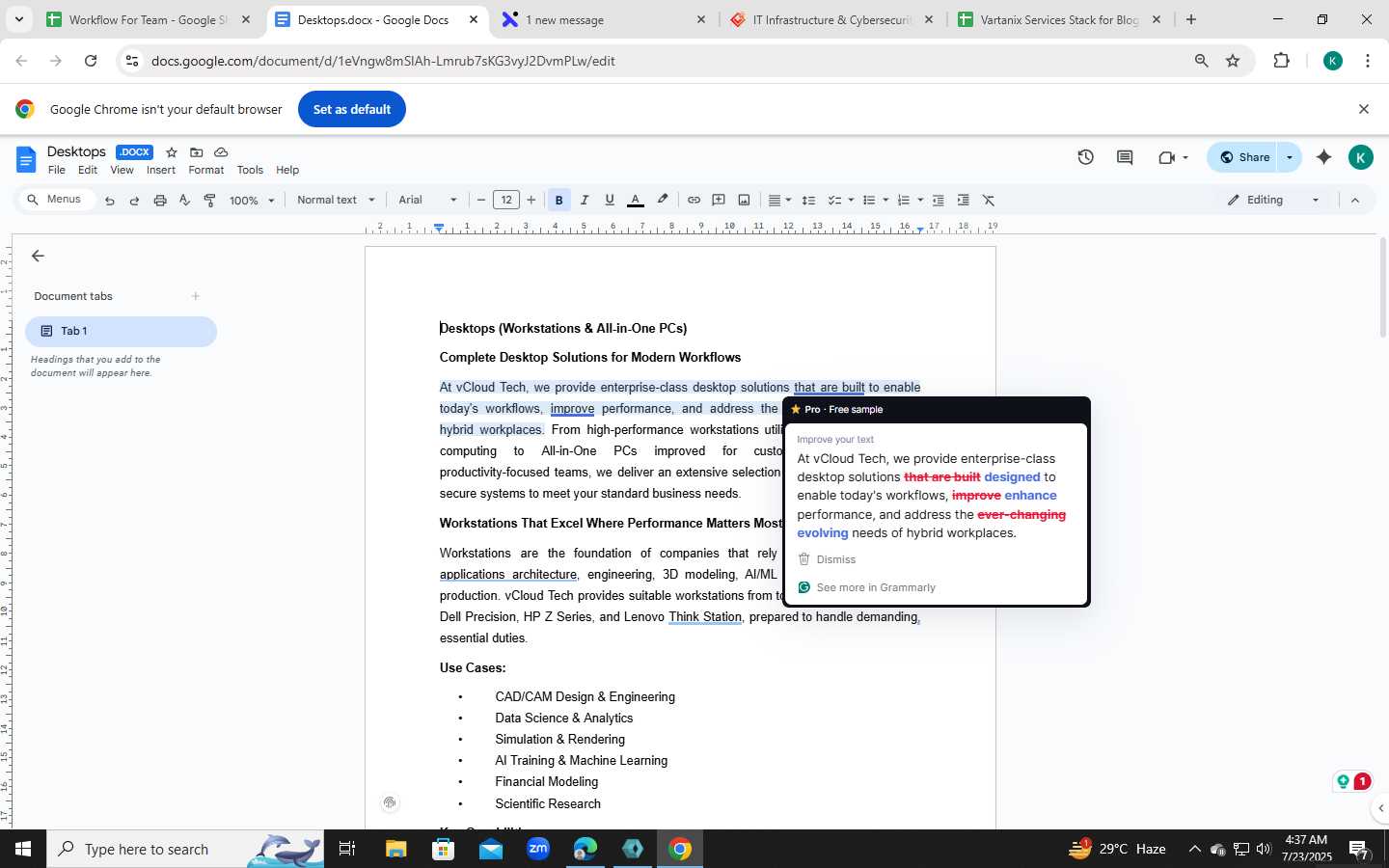The width and height of the screenshot is (1389, 868).
Task: Close document tabs panel with back arrow
Action: click(x=38, y=256)
